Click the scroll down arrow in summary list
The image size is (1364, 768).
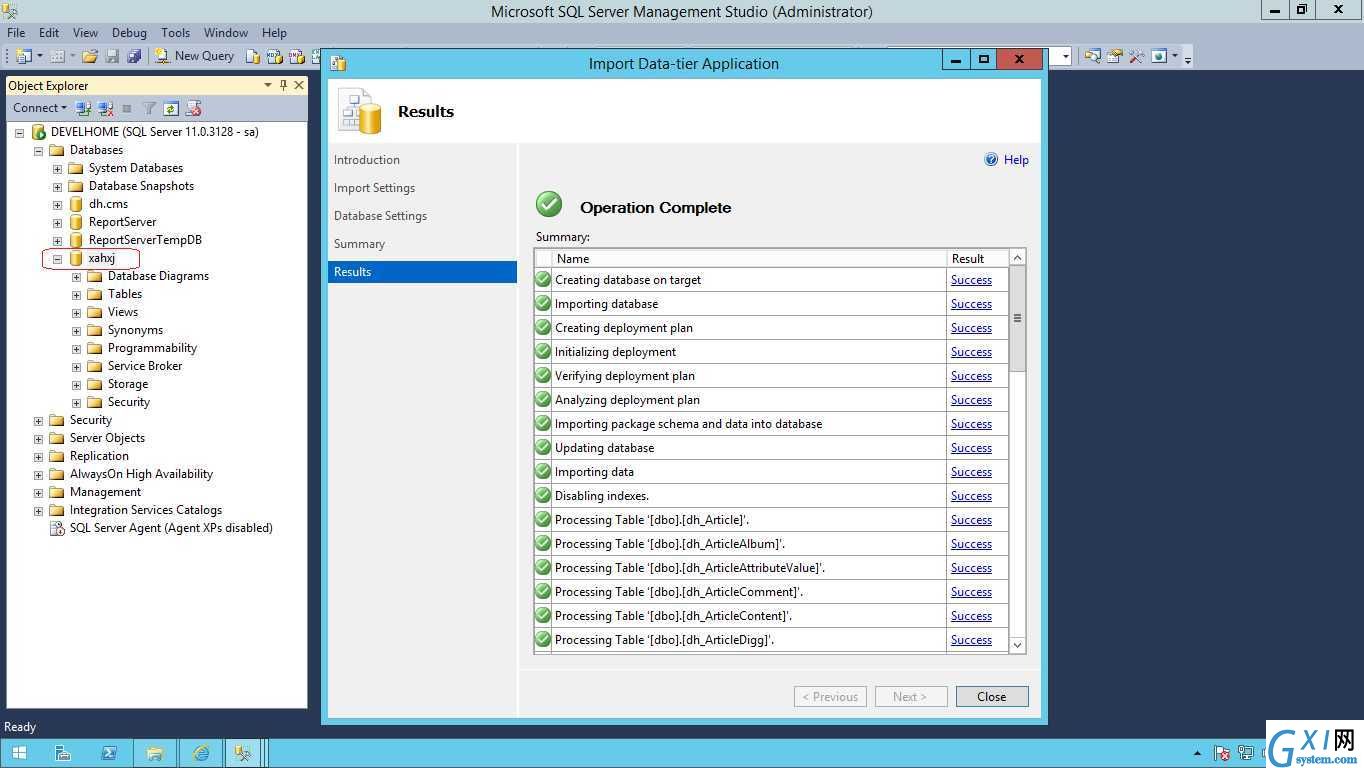click(x=1017, y=645)
